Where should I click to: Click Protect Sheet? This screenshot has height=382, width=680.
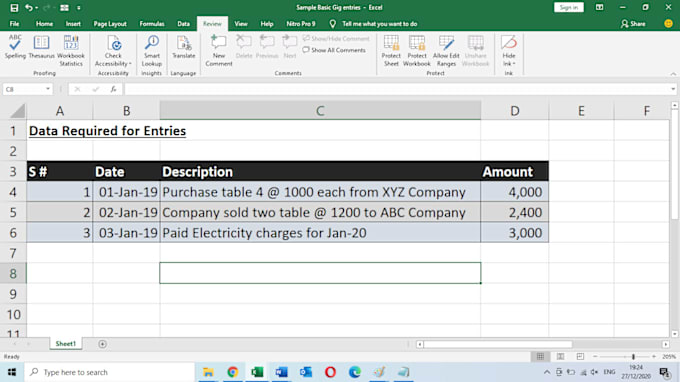click(391, 50)
